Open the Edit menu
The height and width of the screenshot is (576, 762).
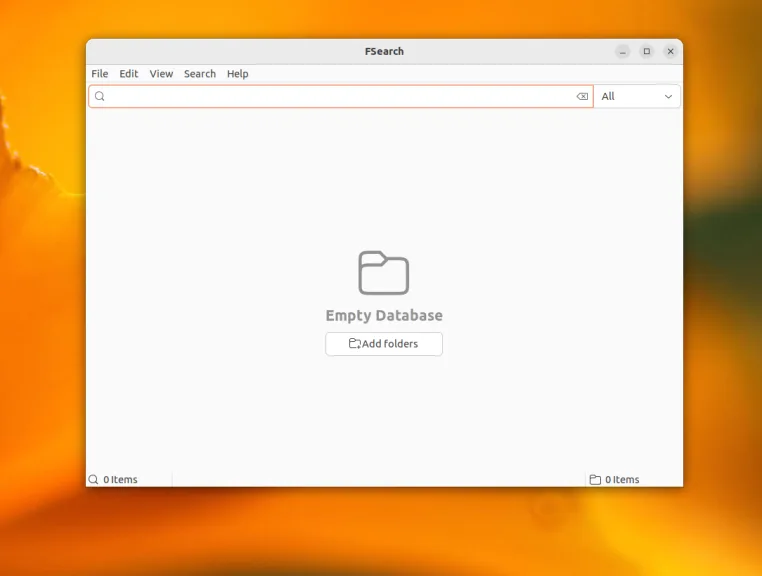coord(129,74)
